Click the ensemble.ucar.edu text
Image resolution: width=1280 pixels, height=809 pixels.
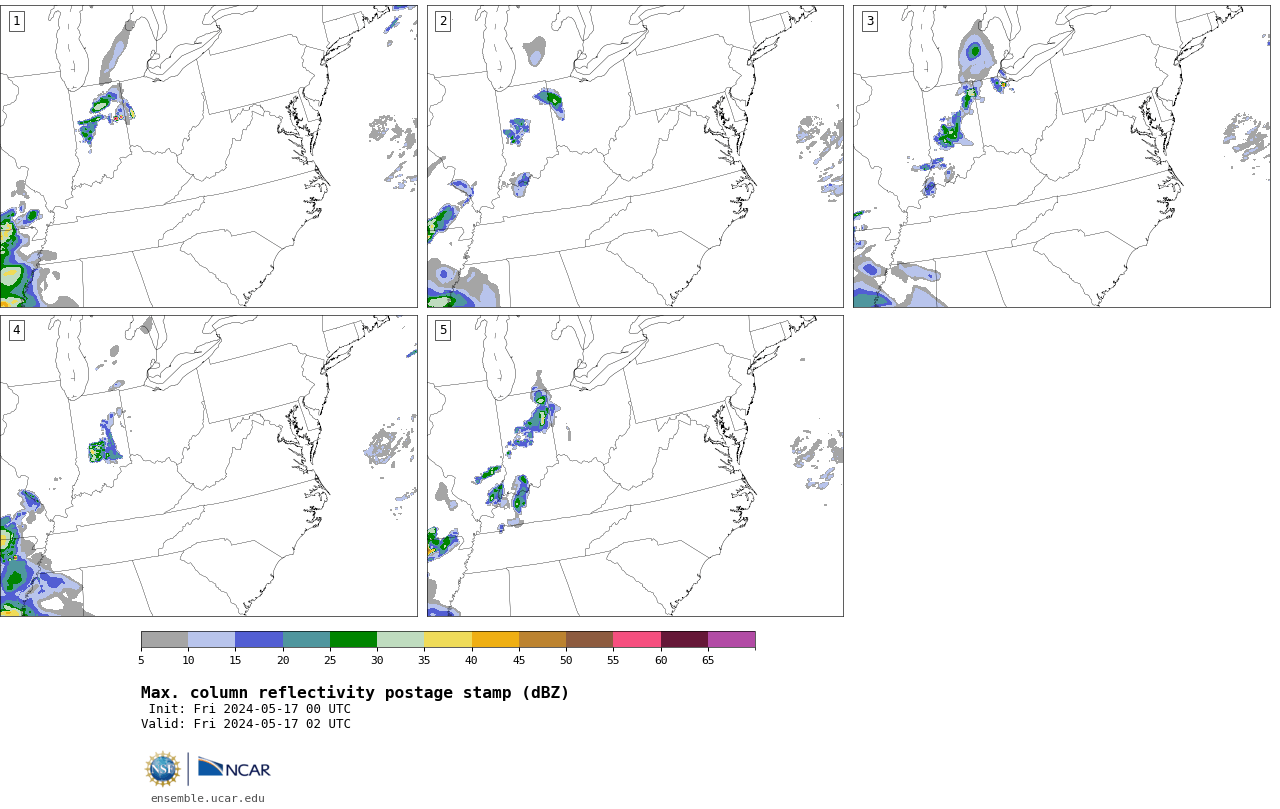[207, 798]
